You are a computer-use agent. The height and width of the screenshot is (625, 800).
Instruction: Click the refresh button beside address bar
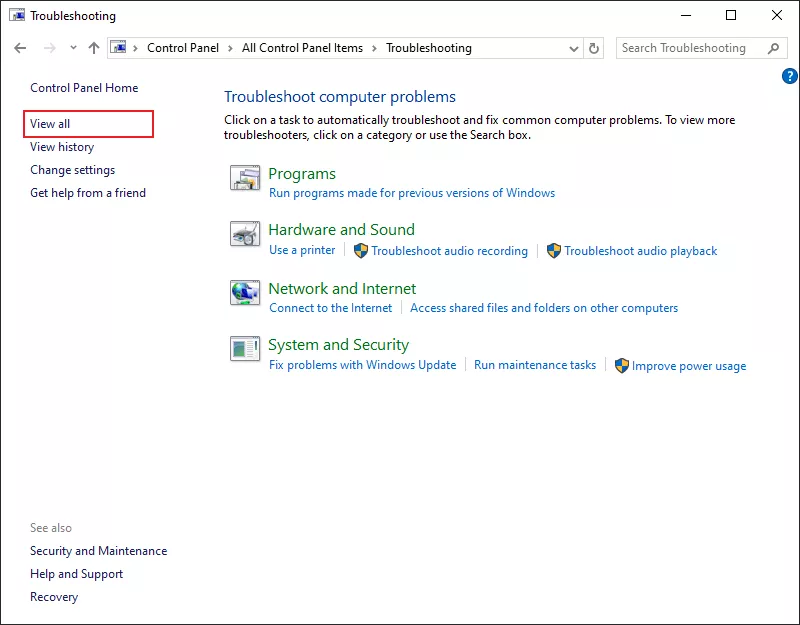tap(594, 48)
